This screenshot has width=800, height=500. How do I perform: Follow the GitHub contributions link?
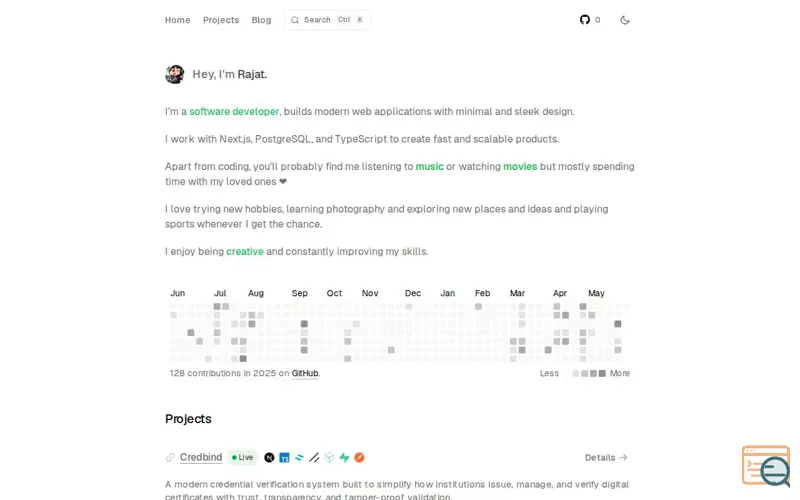[x=305, y=373]
